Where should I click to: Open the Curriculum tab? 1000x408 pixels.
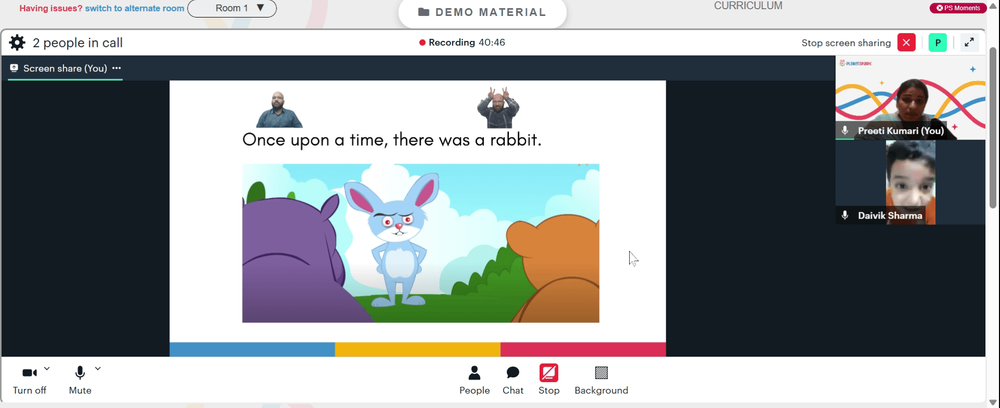pyautogui.click(x=748, y=6)
